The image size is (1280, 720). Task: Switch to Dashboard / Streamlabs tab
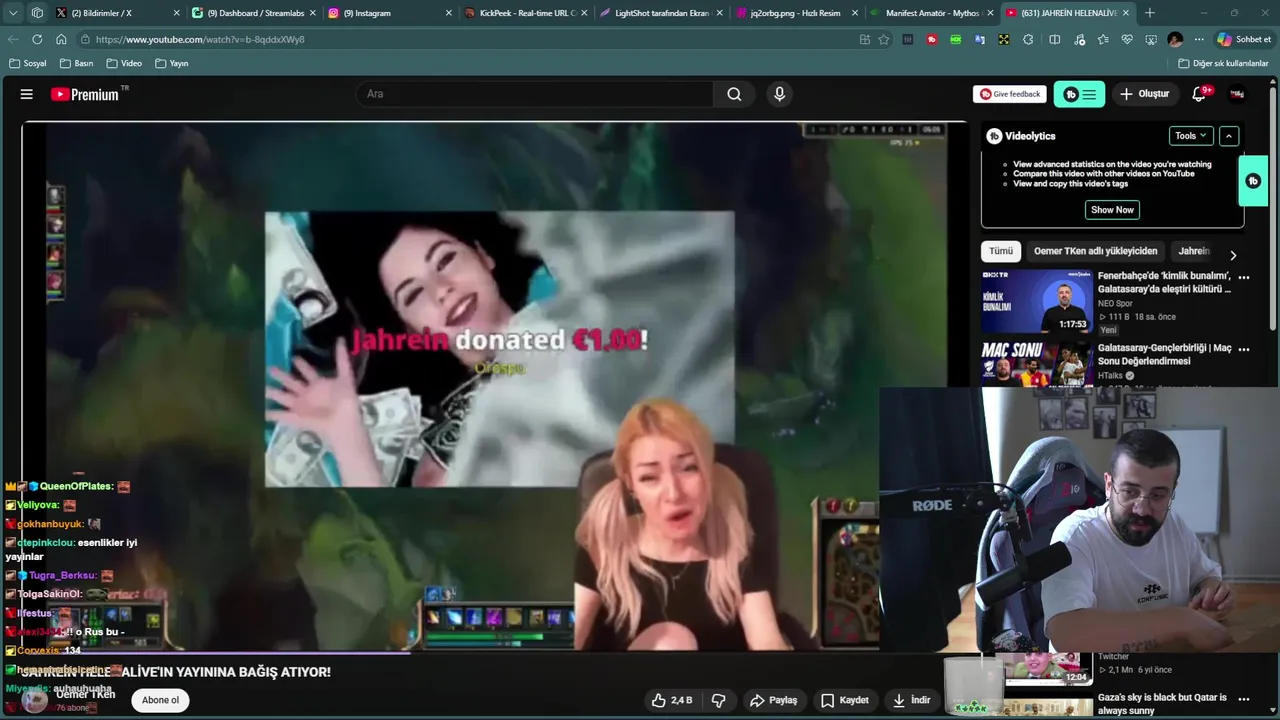(x=253, y=13)
